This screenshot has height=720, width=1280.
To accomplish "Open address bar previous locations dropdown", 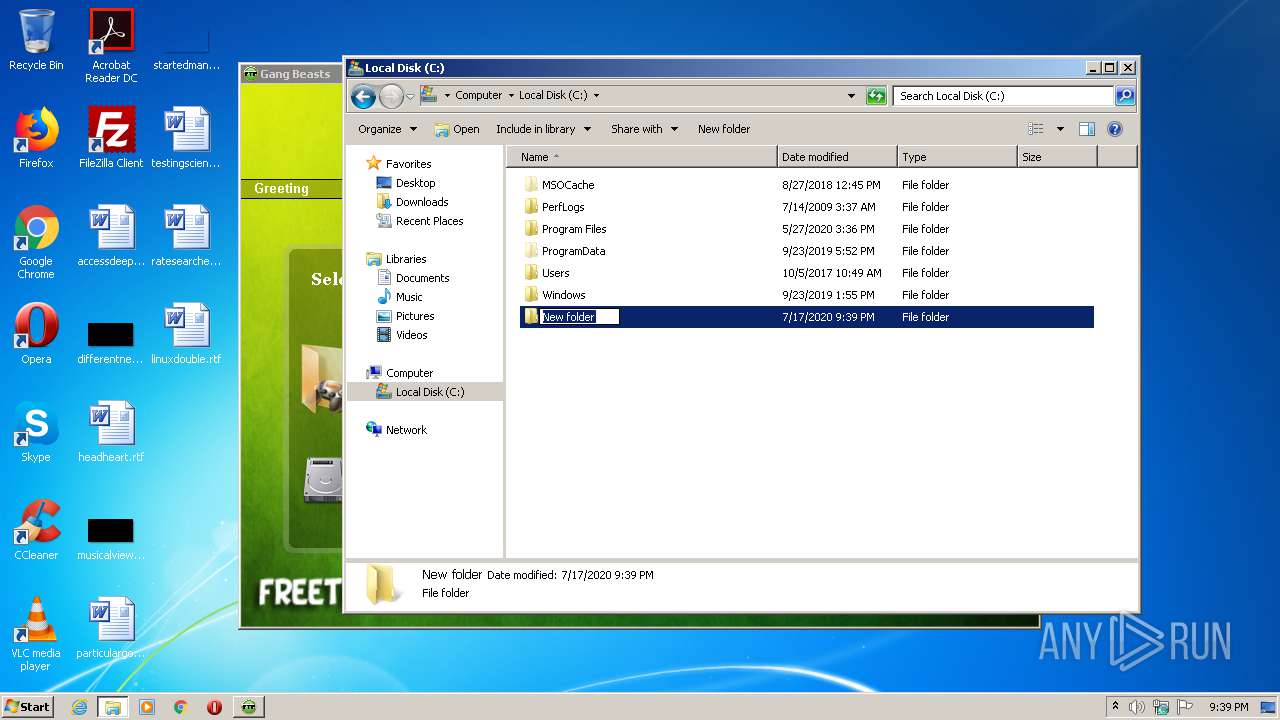I will tap(851, 96).
